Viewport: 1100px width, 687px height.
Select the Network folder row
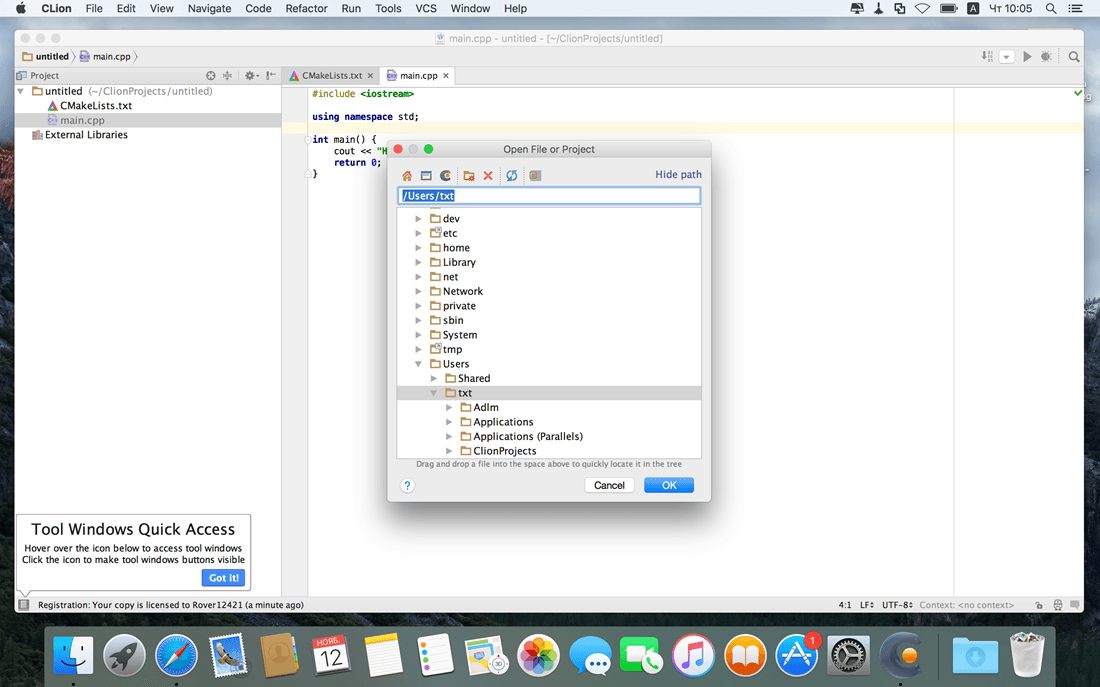tap(549, 291)
